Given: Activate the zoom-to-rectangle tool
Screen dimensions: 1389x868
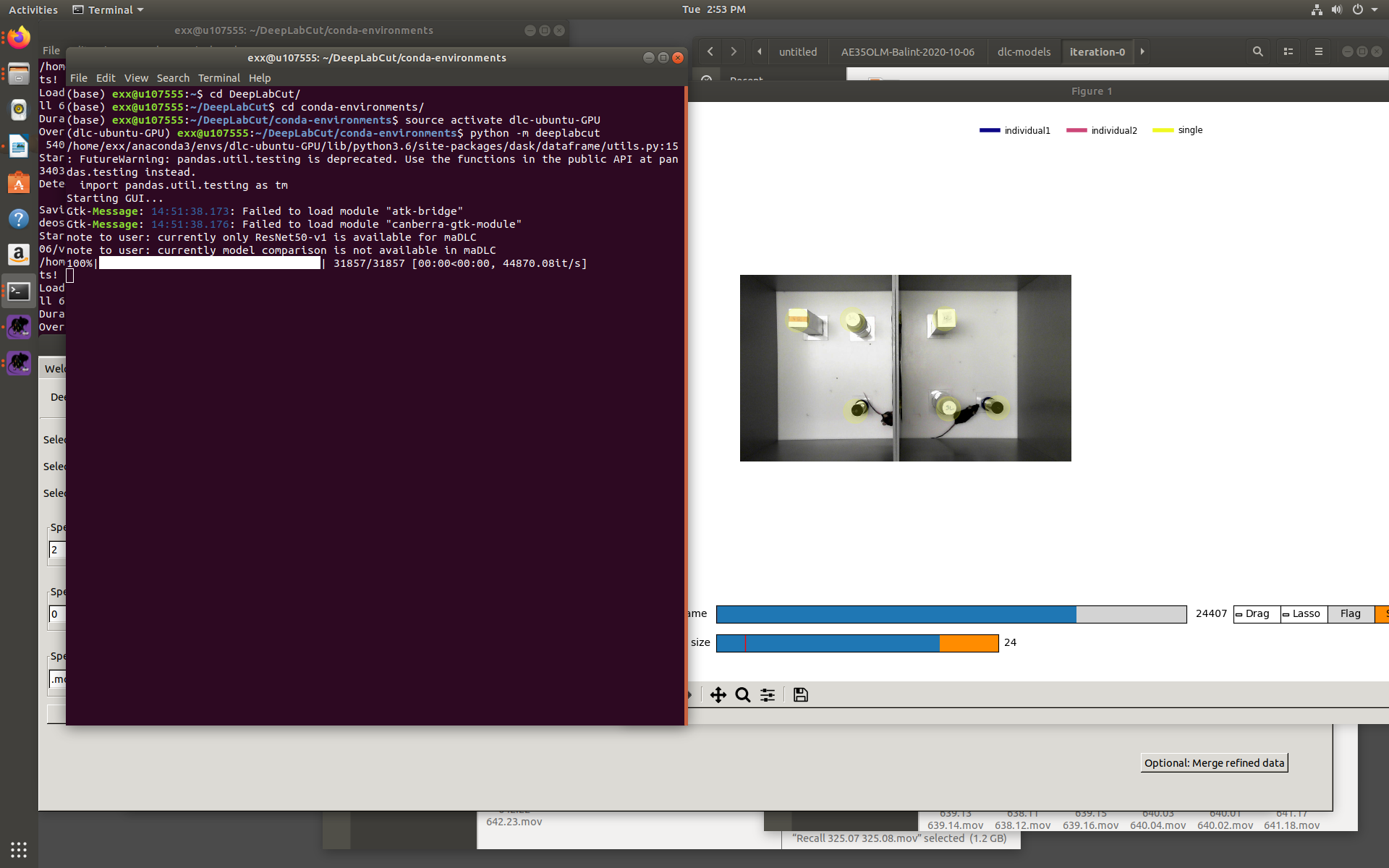Looking at the screenshot, I should click(742, 694).
